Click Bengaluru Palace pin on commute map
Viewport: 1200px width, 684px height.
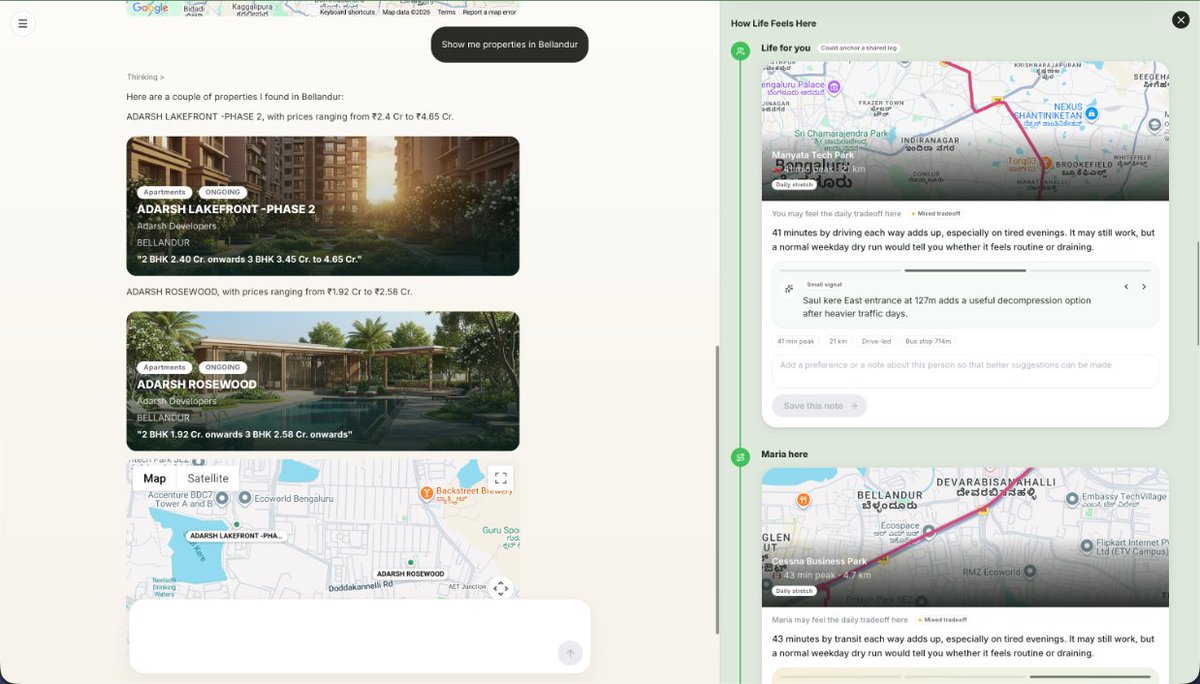[x=833, y=85]
